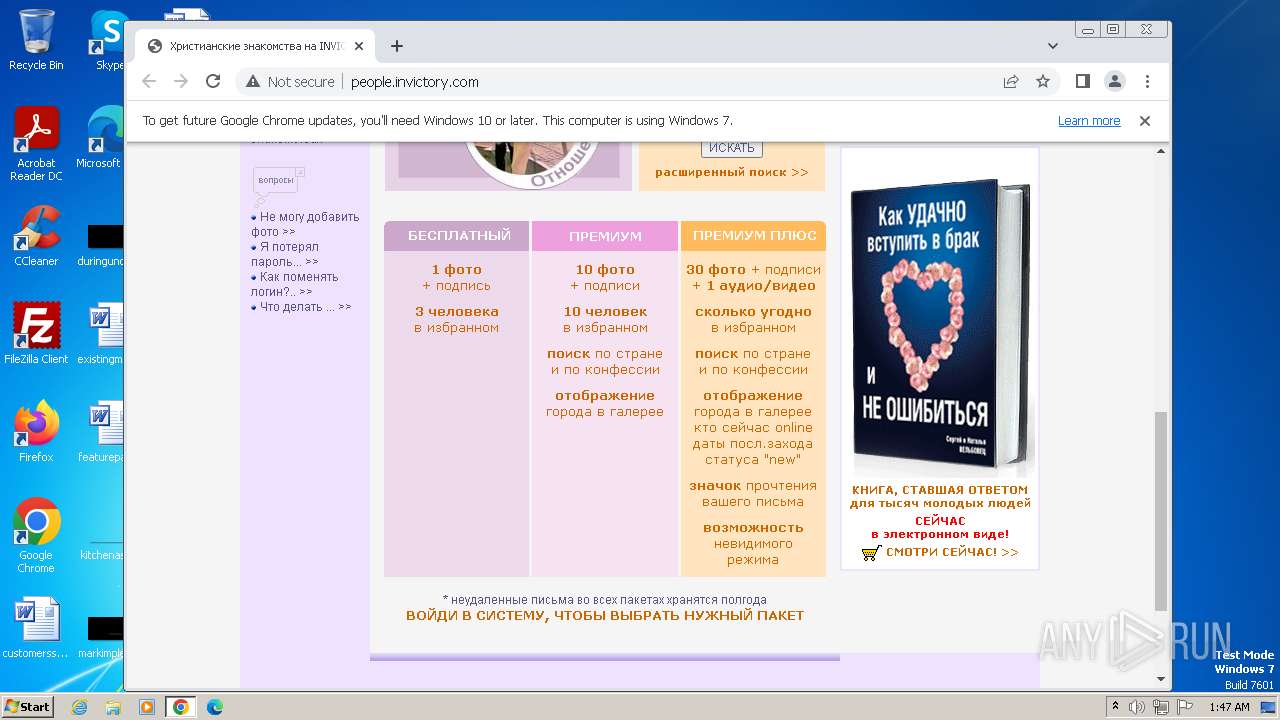Screen dimensions: 1280x720
Task: Open media player taskbar icon
Action: (x=147, y=707)
